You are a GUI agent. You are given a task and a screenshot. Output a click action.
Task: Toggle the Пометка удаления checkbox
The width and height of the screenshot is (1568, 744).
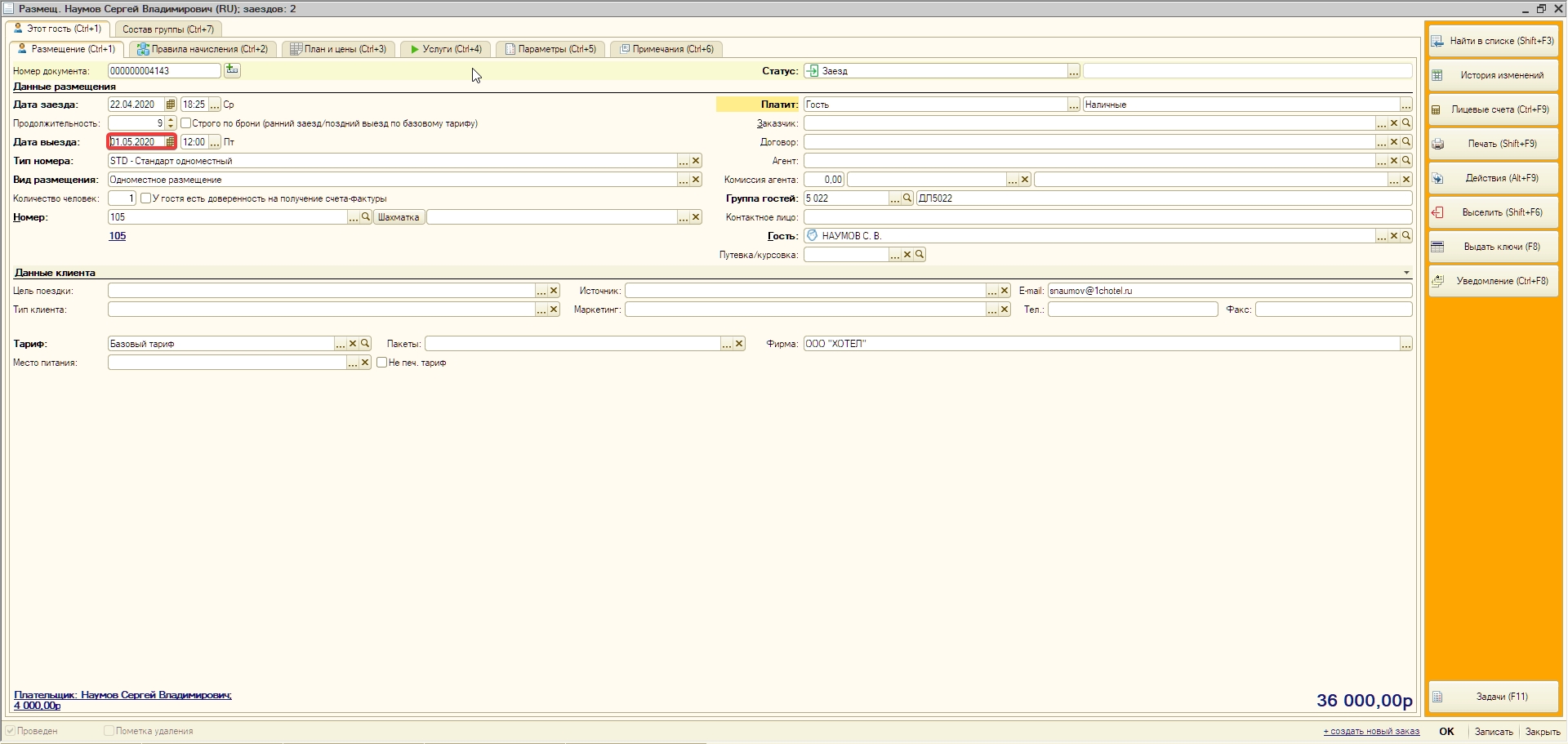click(109, 731)
